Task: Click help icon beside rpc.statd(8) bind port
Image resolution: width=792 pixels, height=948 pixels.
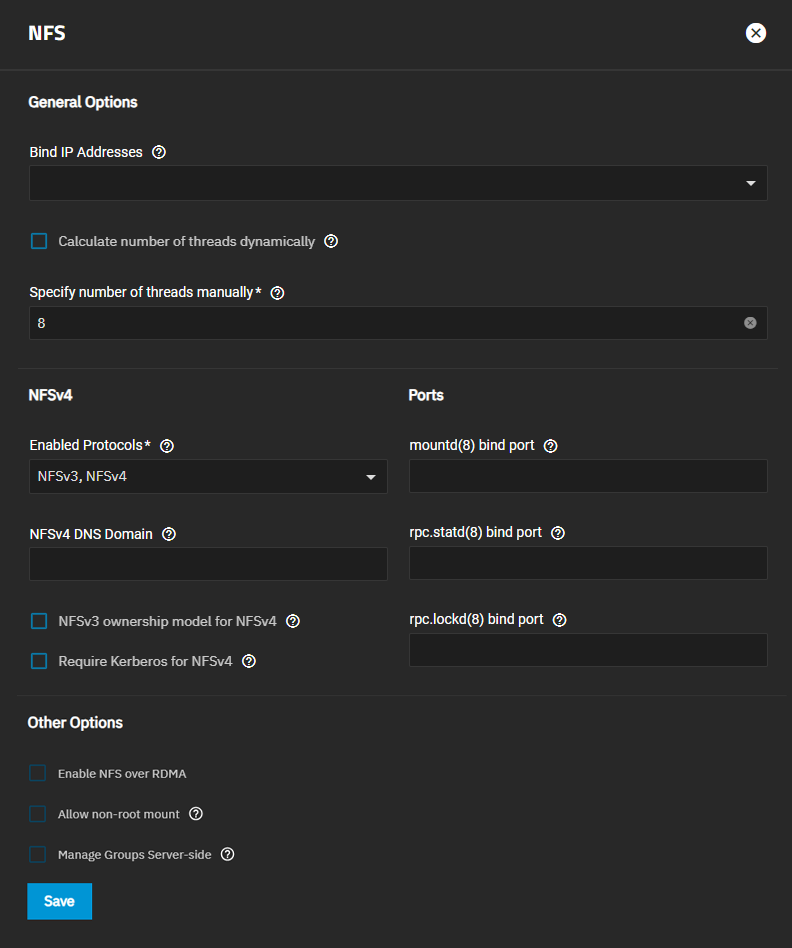Action: point(558,533)
